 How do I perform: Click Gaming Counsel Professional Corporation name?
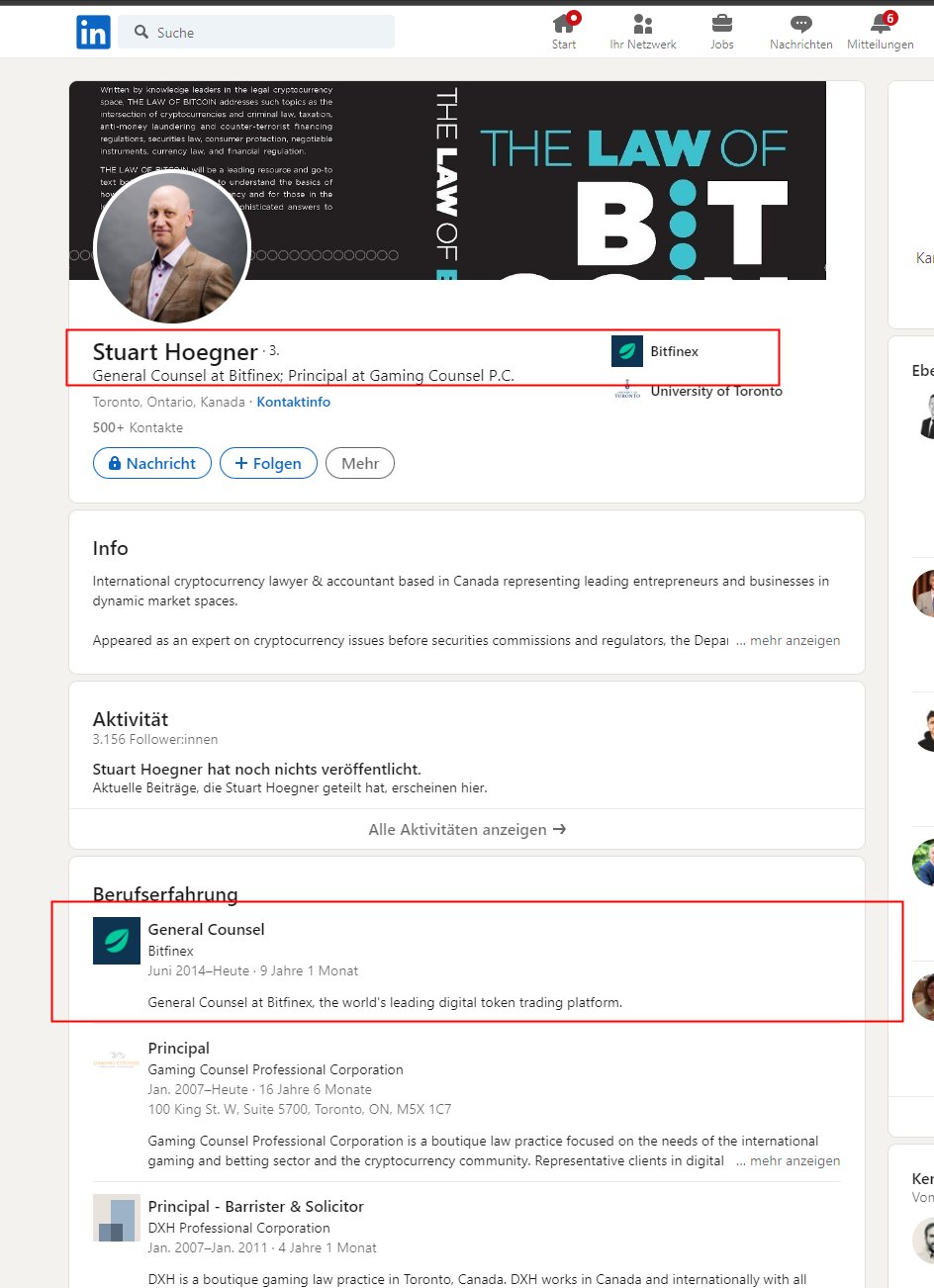(x=276, y=1069)
